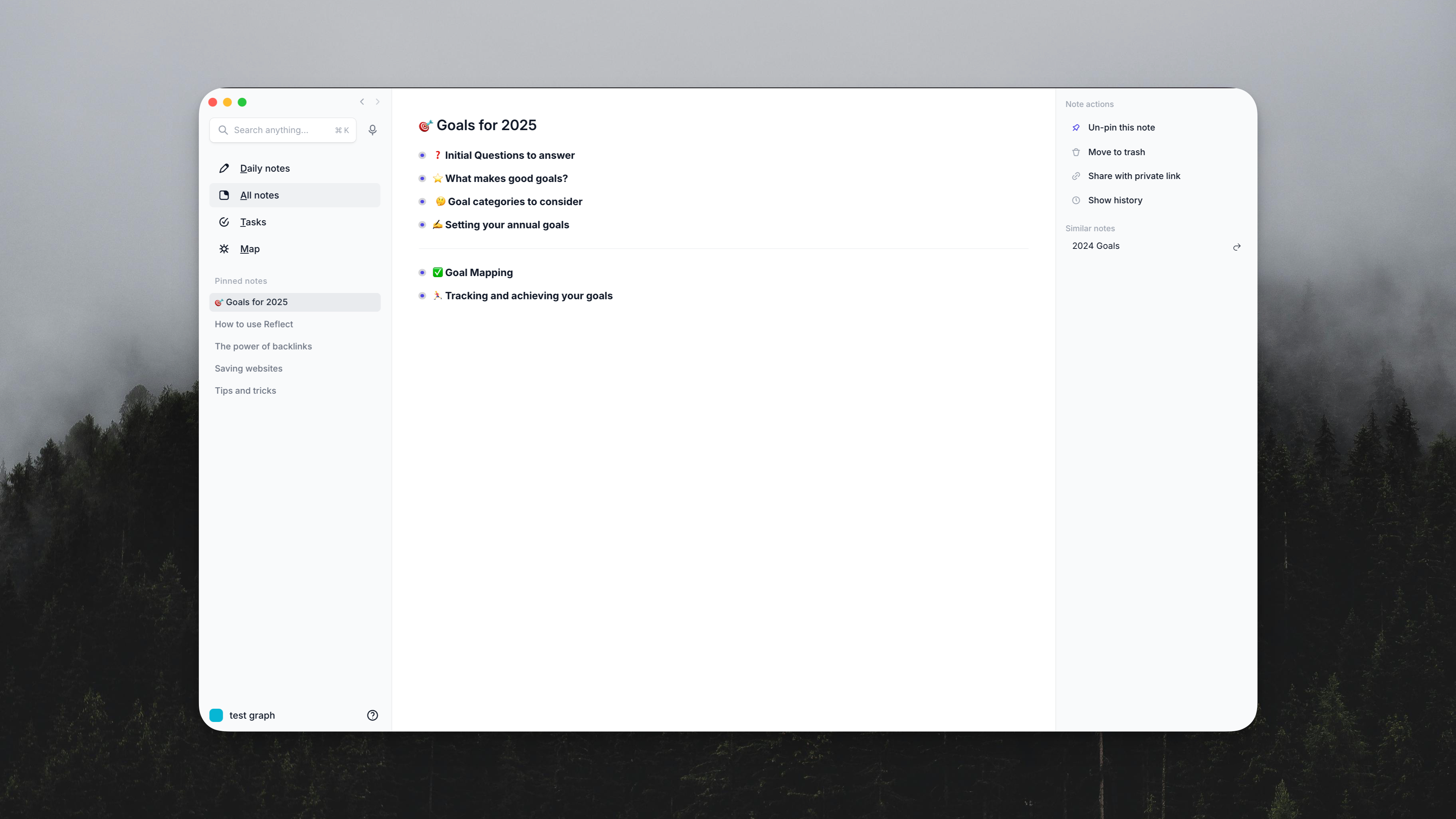Click the arrow icon next to 2024 Goals

[1237, 247]
